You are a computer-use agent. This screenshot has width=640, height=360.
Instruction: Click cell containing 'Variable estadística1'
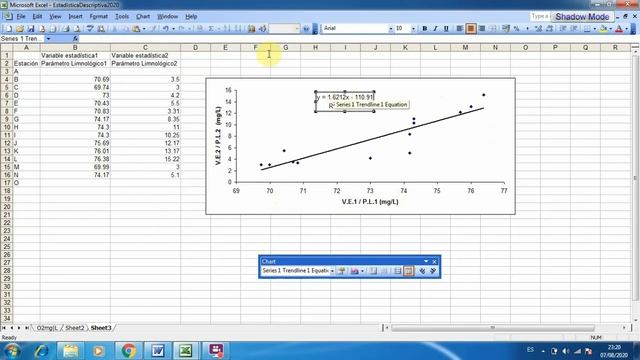[x=75, y=56]
